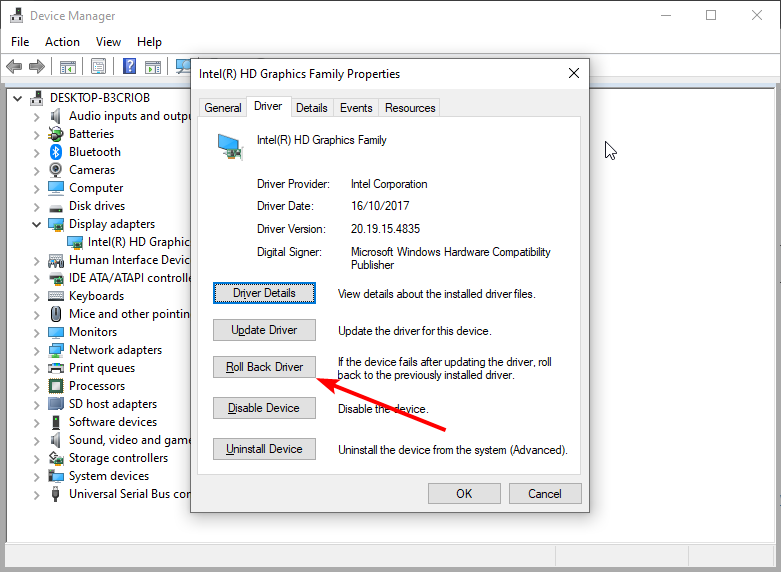Toggle the Show/Hide Console Tree toolbar icon

tap(68, 66)
